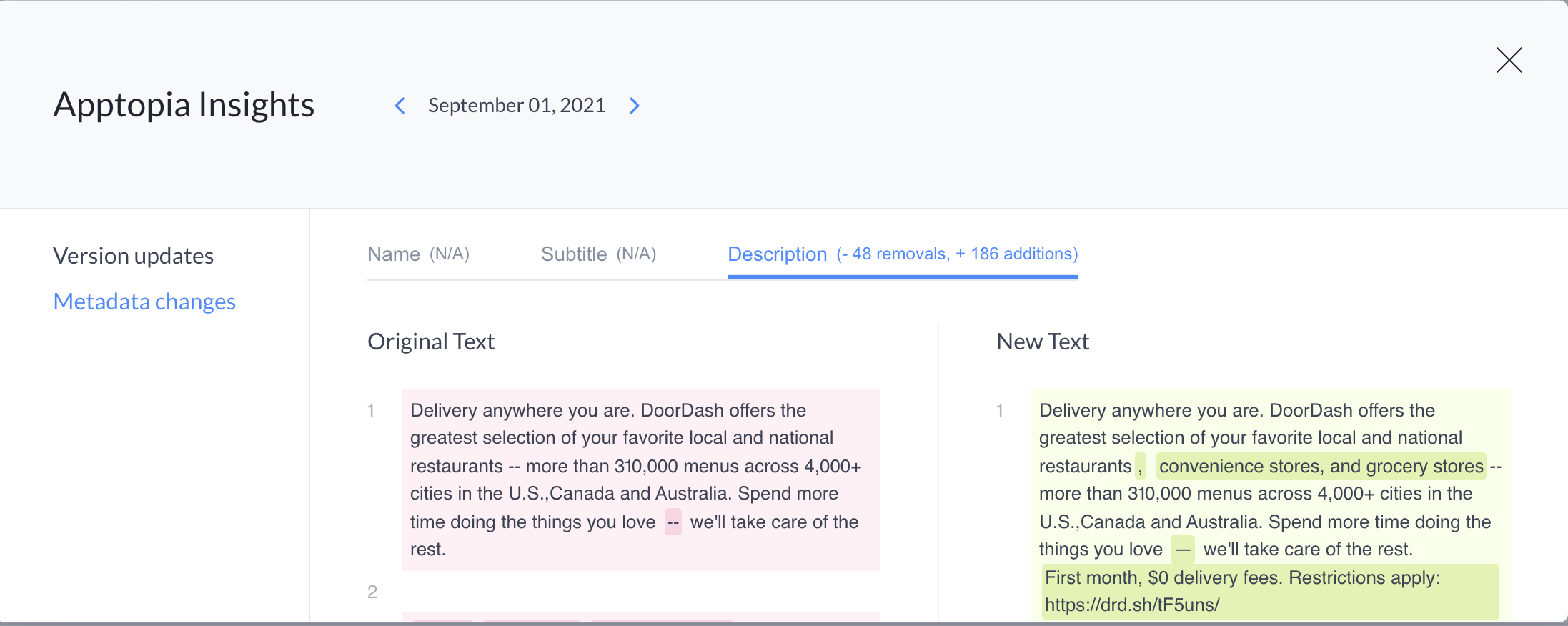Click line number 2 in Original Text

pyautogui.click(x=372, y=592)
